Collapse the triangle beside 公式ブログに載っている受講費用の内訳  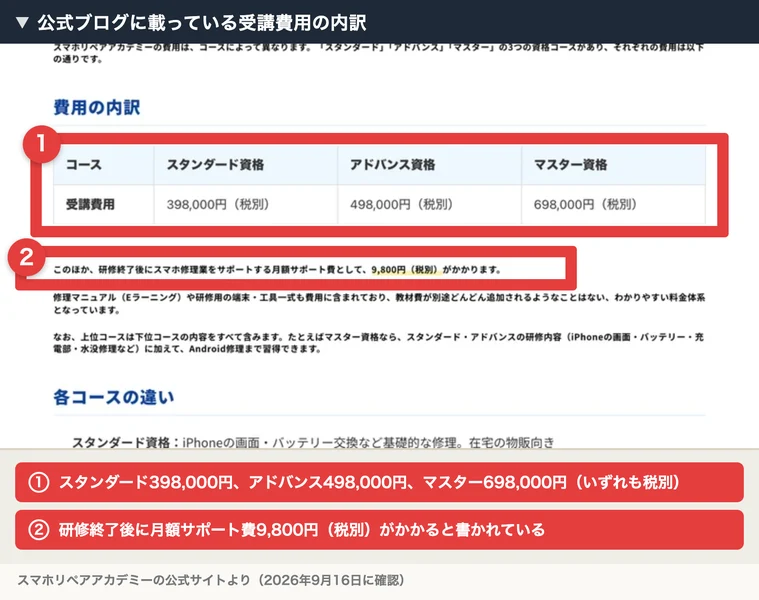tap(22, 23)
